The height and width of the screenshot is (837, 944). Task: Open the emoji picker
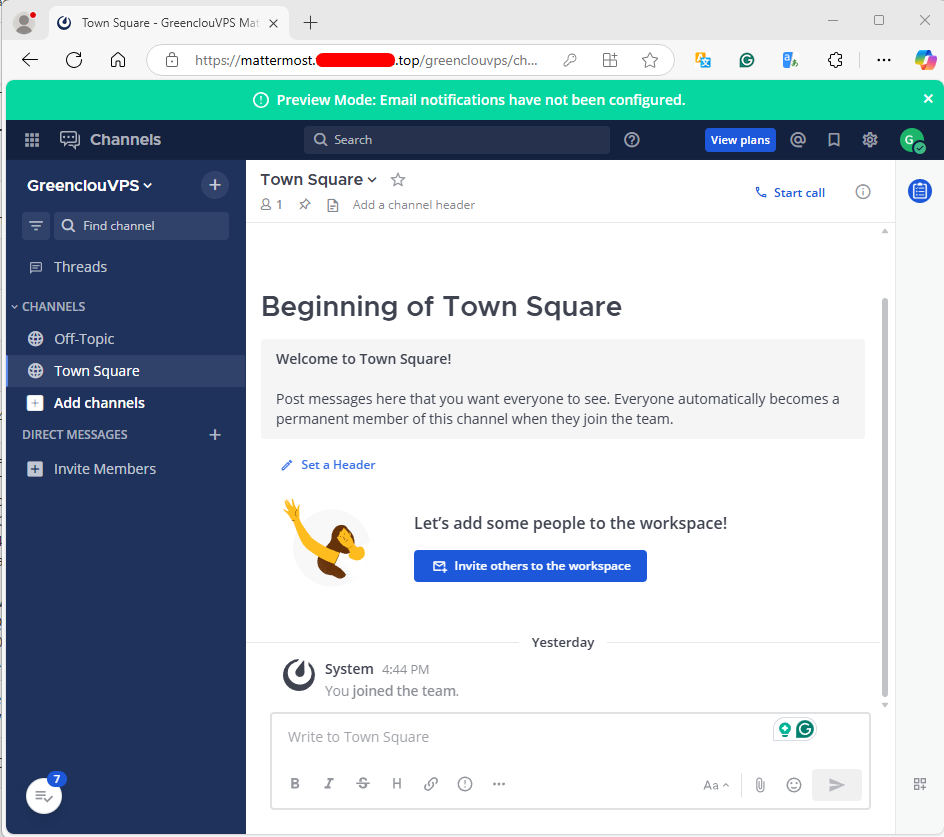point(794,785)
